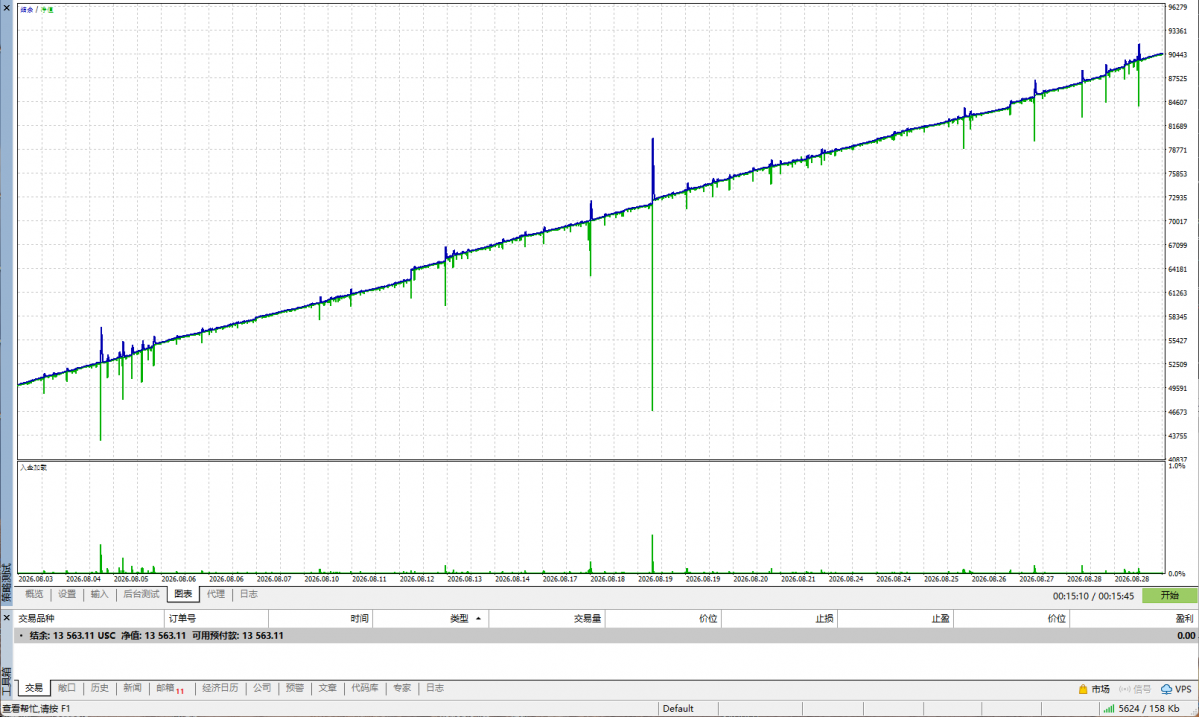Open the 预警 alerts tab

tap(295, 688)
